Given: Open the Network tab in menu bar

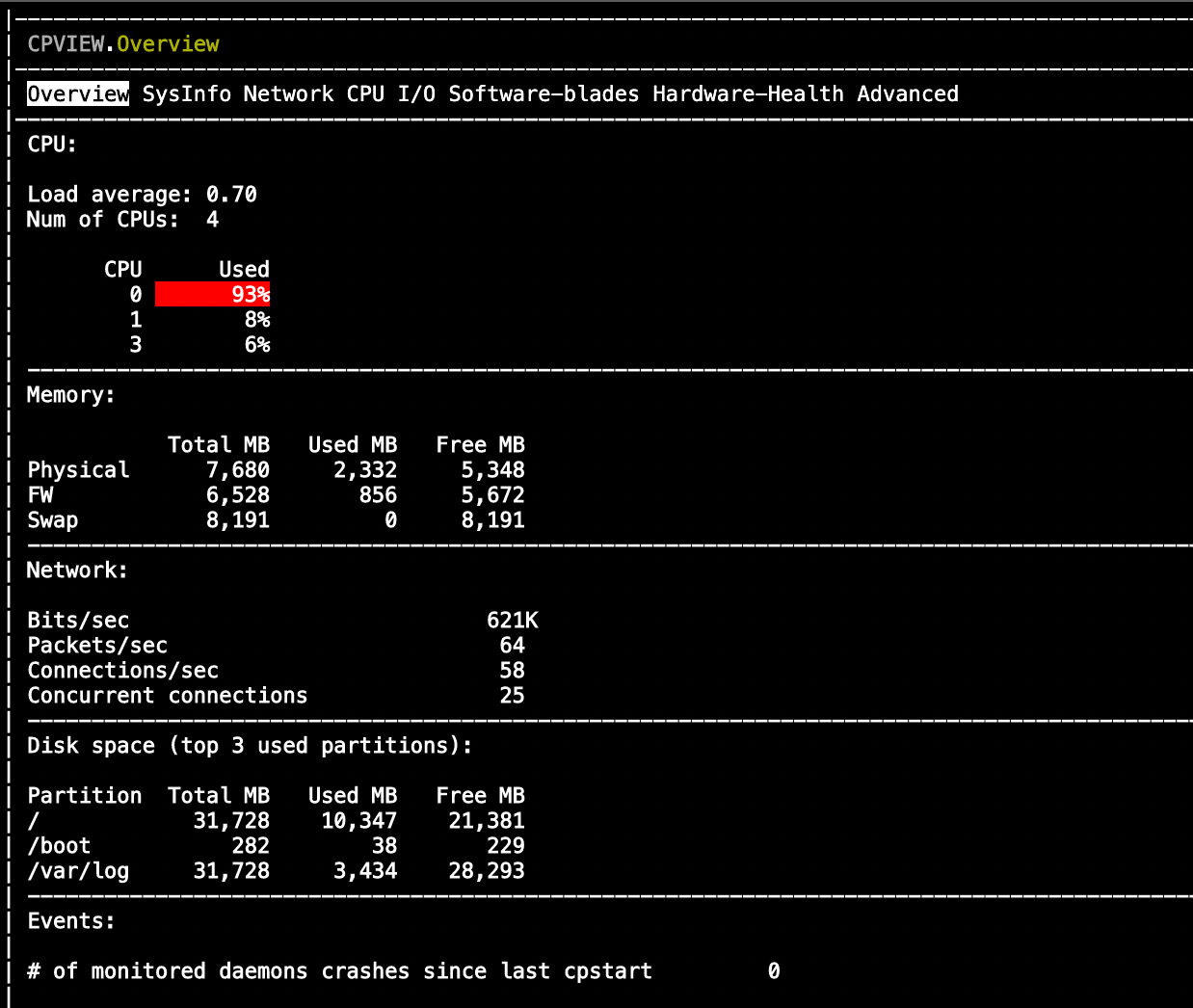Looking at the screenshot, I should point(288,93).
